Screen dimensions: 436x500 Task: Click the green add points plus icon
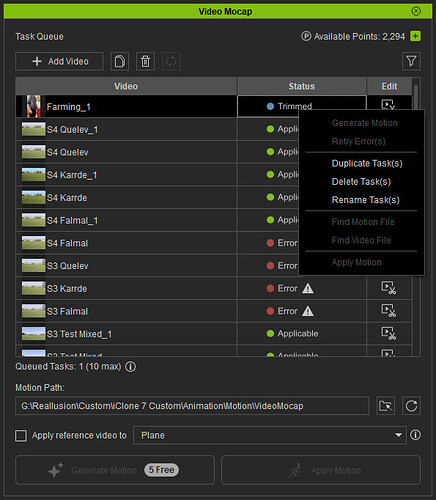pos(415,36)
